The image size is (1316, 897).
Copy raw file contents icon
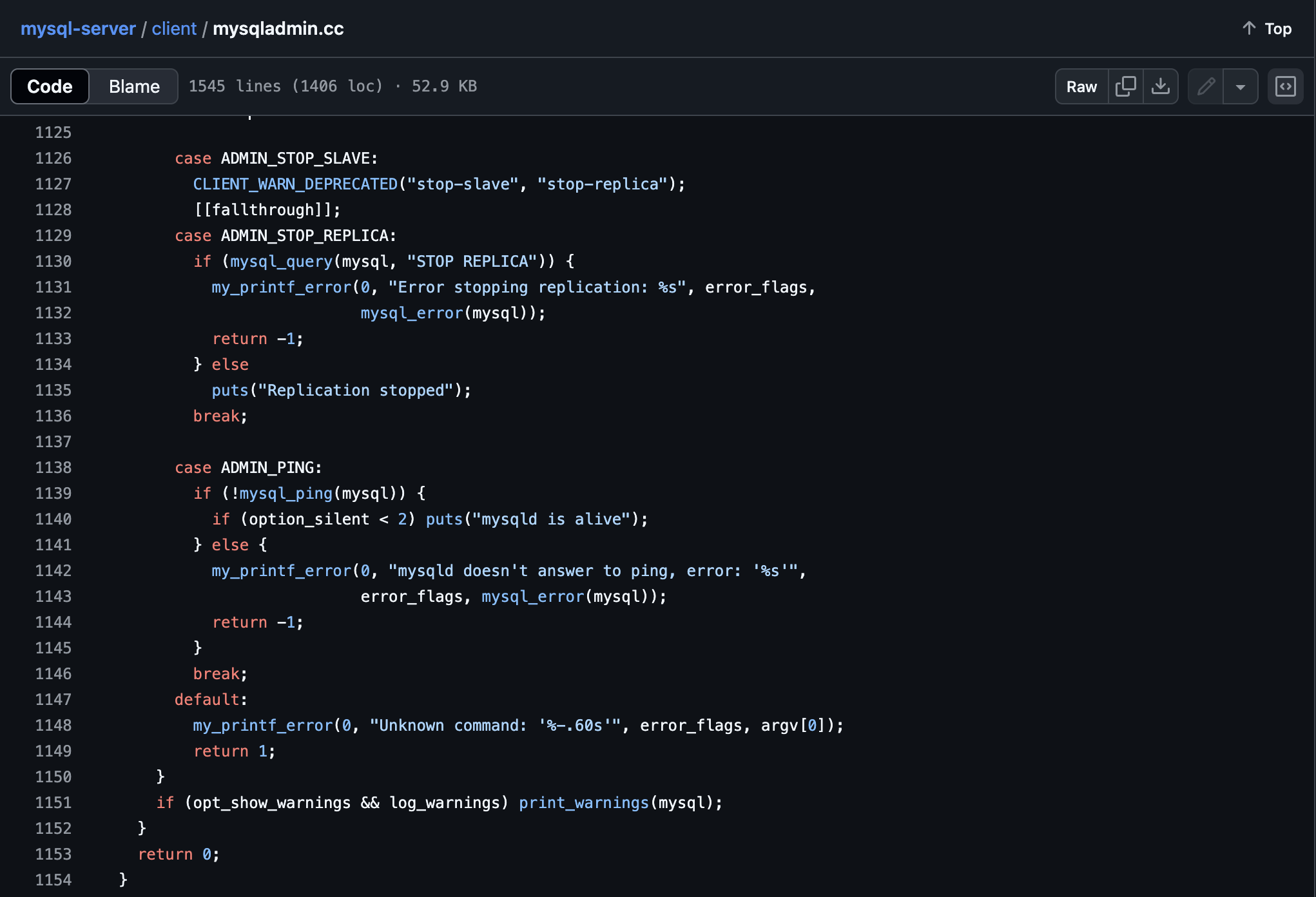click(x=1125, y=86)
